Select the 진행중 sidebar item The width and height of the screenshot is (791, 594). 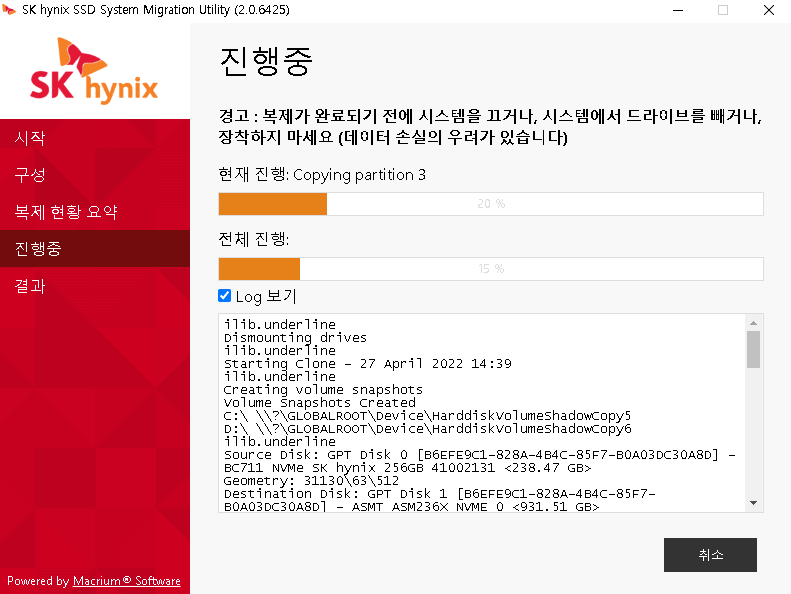tap(95, 248)
